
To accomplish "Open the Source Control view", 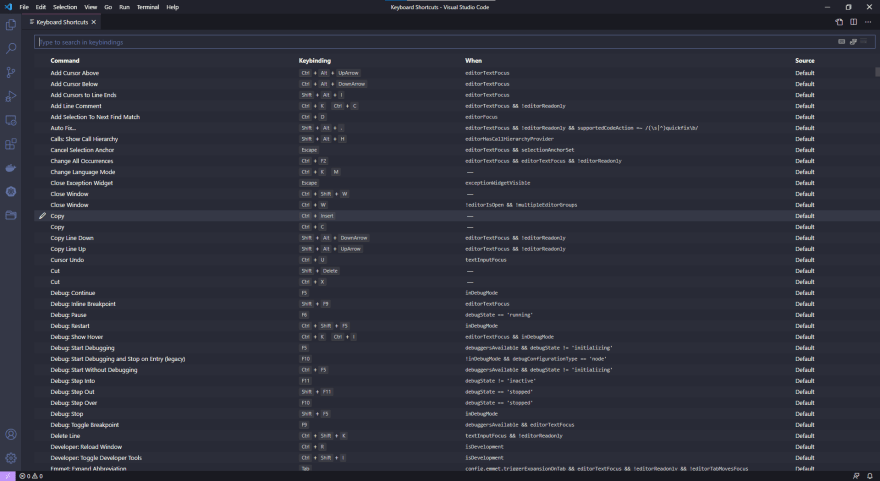I will coord(11,72).
